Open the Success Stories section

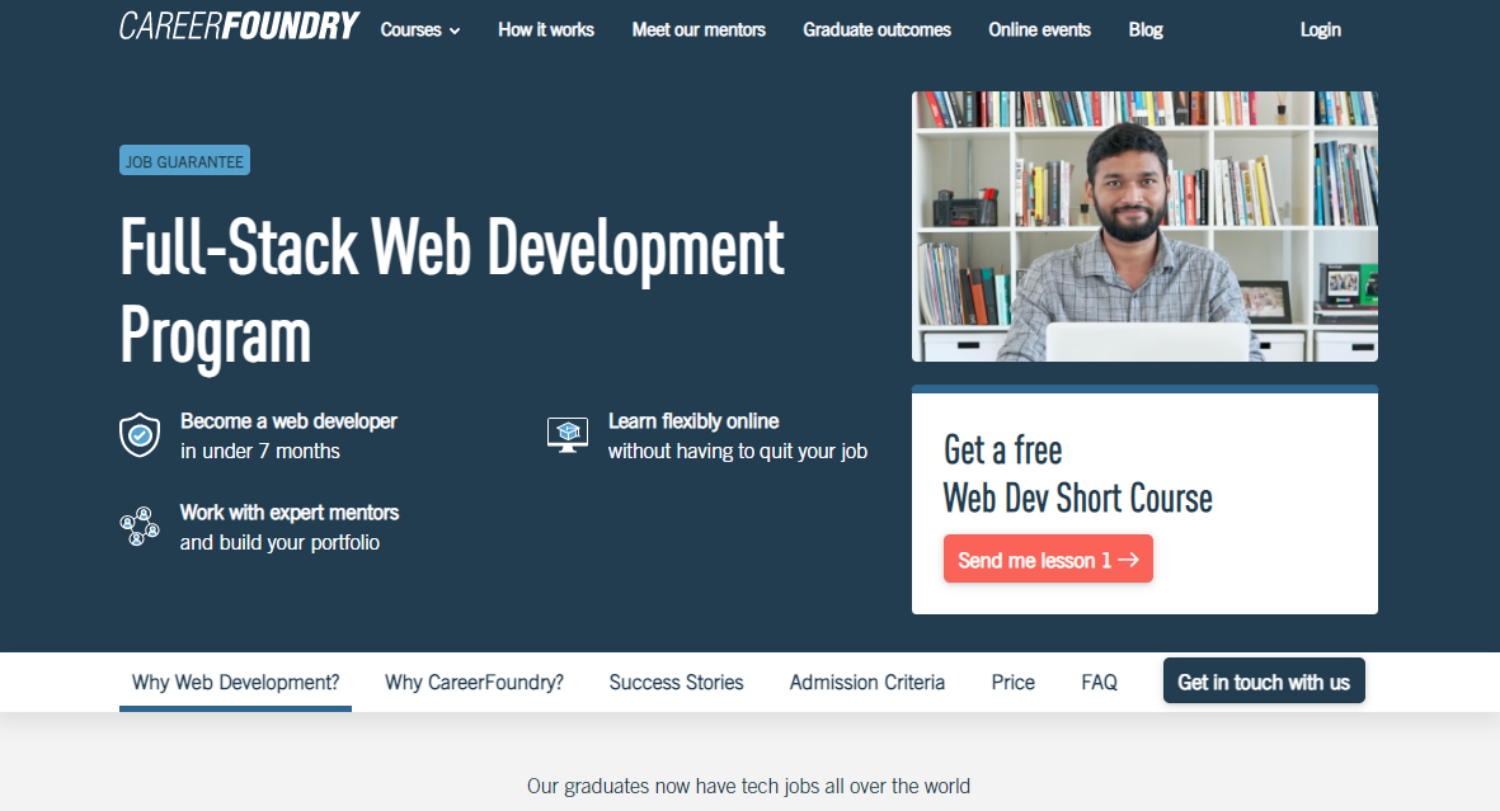[x=676, y=682]
